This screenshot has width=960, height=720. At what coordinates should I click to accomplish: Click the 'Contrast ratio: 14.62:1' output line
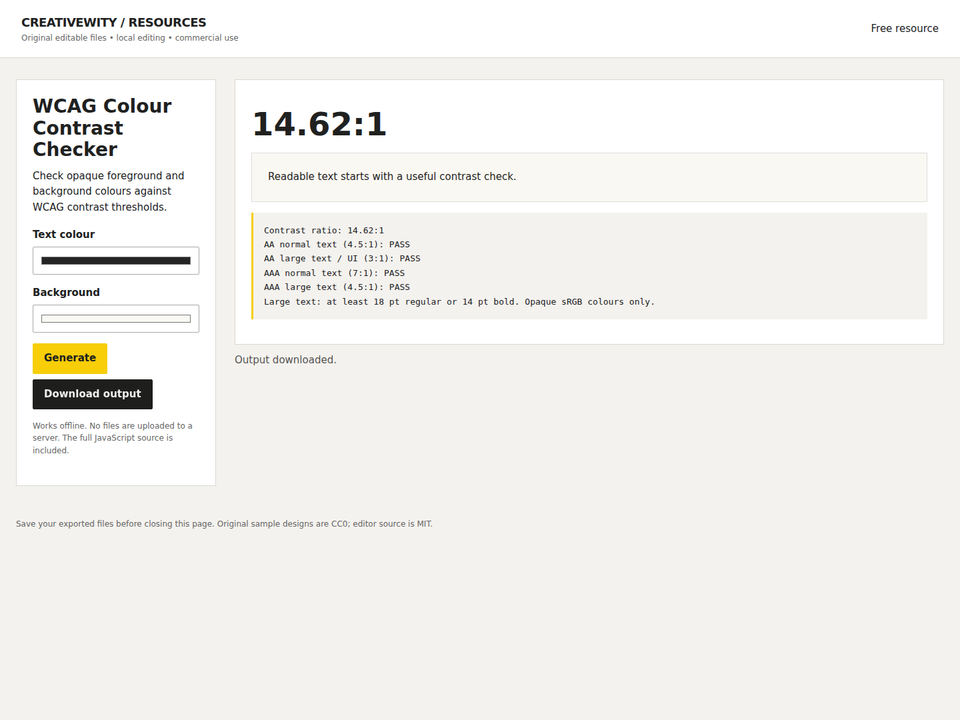click(324, 230)
